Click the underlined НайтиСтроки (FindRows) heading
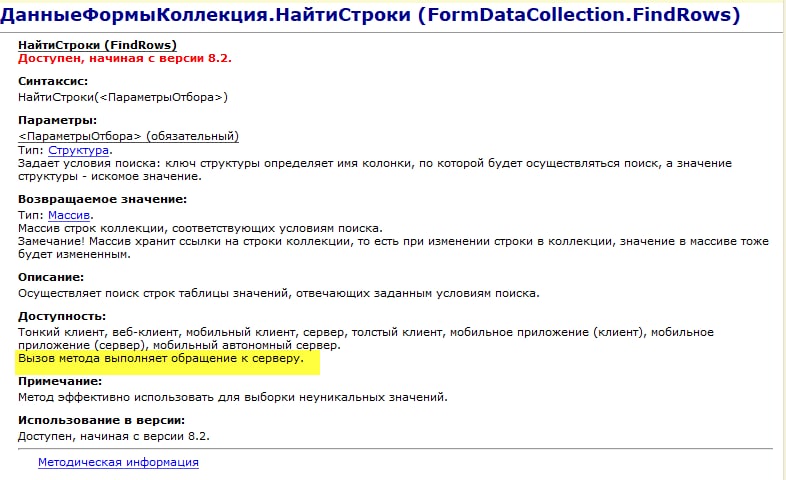Viewport: 786px width, 480px height. point(97,45)
